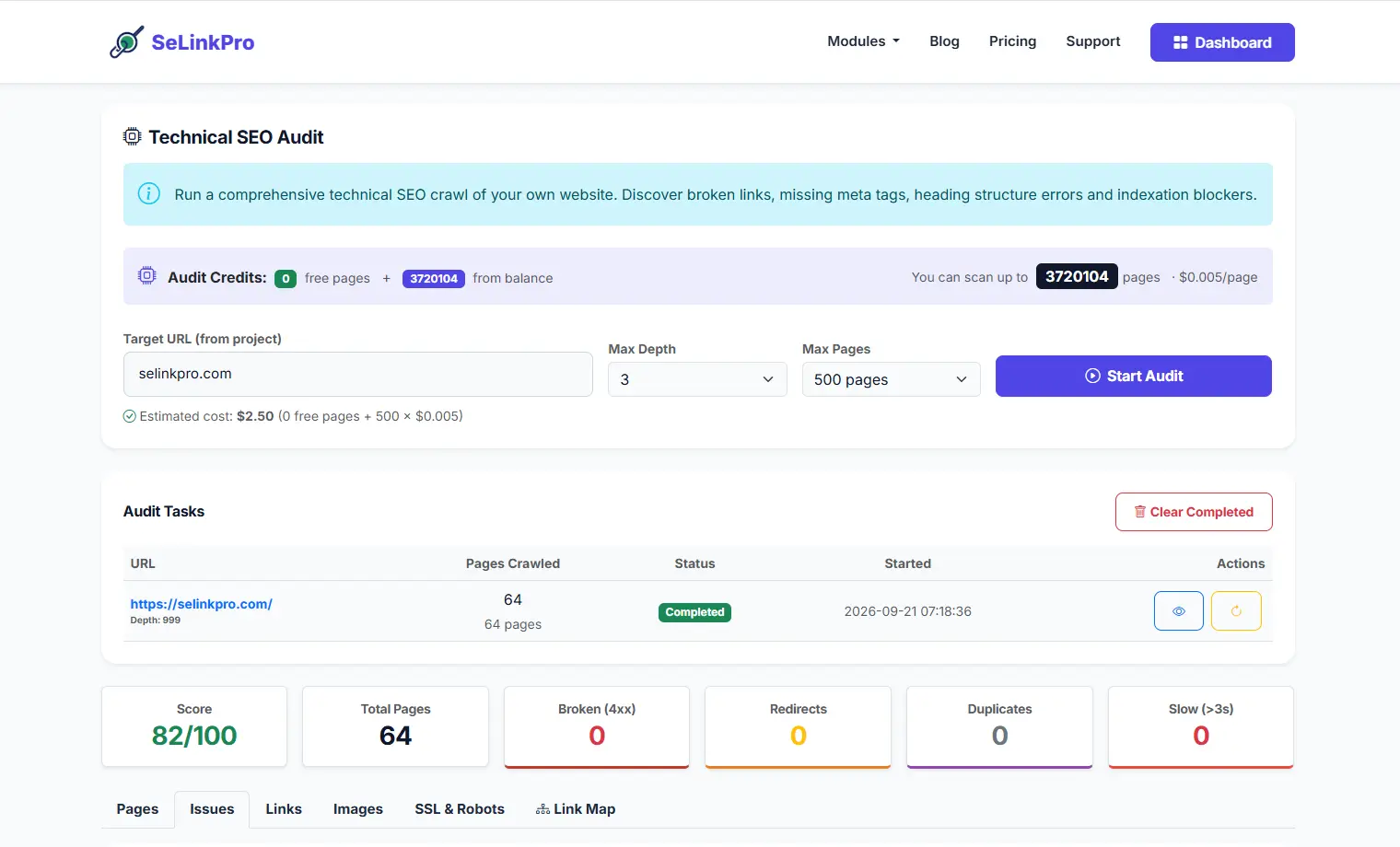Click the Broken (4xx) card

click(597, 726)
